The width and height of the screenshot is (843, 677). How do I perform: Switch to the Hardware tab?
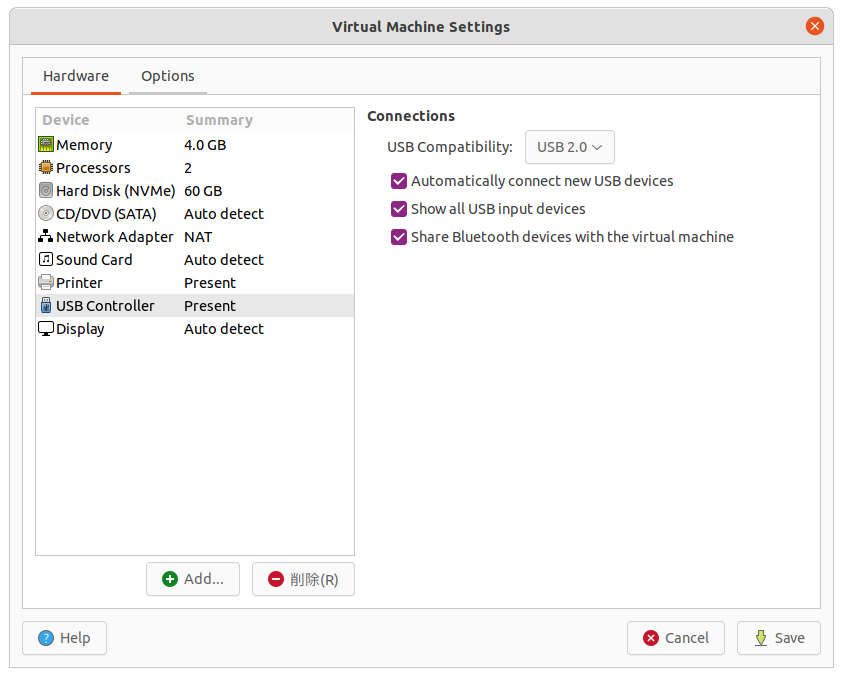76,76
